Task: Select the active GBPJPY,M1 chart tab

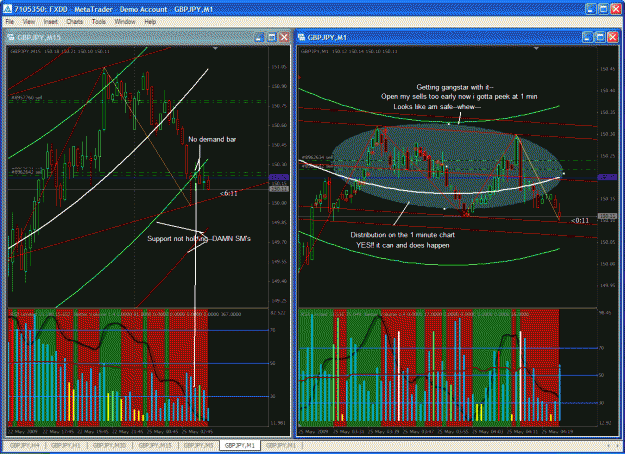Action: pyautogui.click(x=240, y=445)
